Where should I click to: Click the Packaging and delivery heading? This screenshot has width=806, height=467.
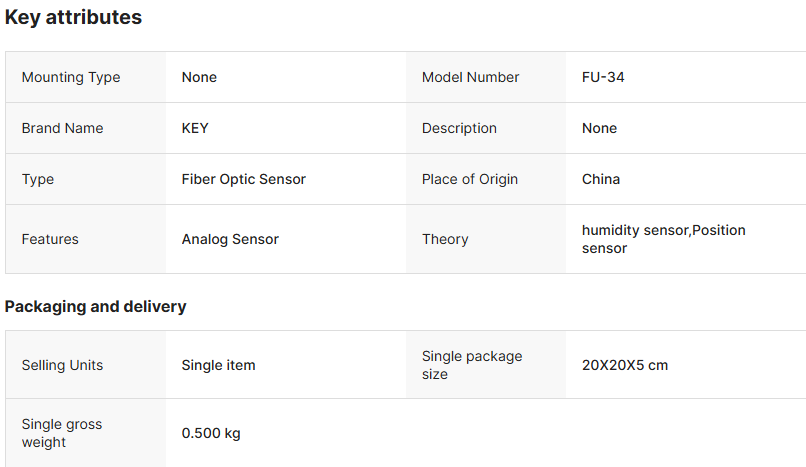point(95,306)
